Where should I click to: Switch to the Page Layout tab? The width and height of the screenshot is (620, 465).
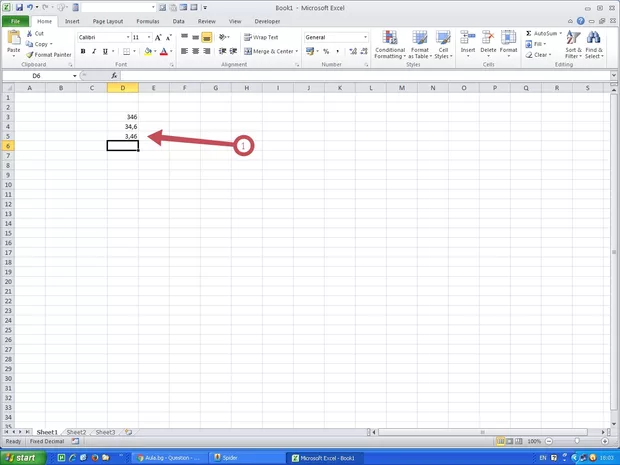(108, 21)
